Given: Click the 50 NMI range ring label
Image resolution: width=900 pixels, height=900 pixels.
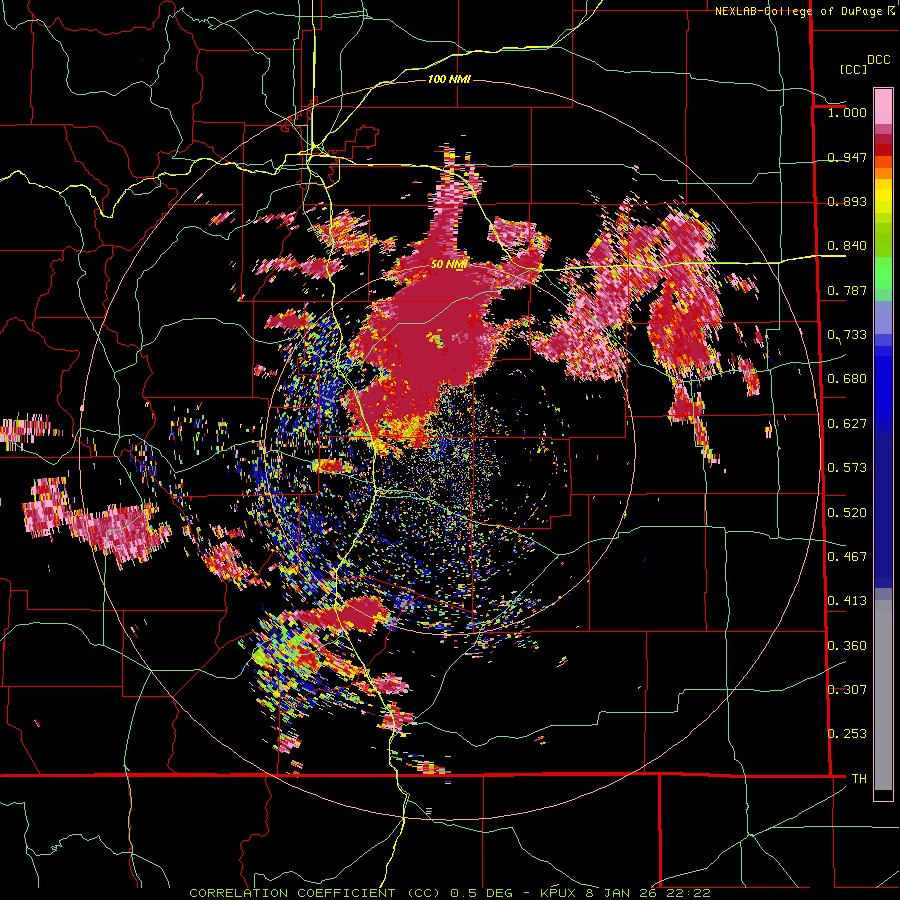Looking at the screenshot, I should tap(449, 265).
